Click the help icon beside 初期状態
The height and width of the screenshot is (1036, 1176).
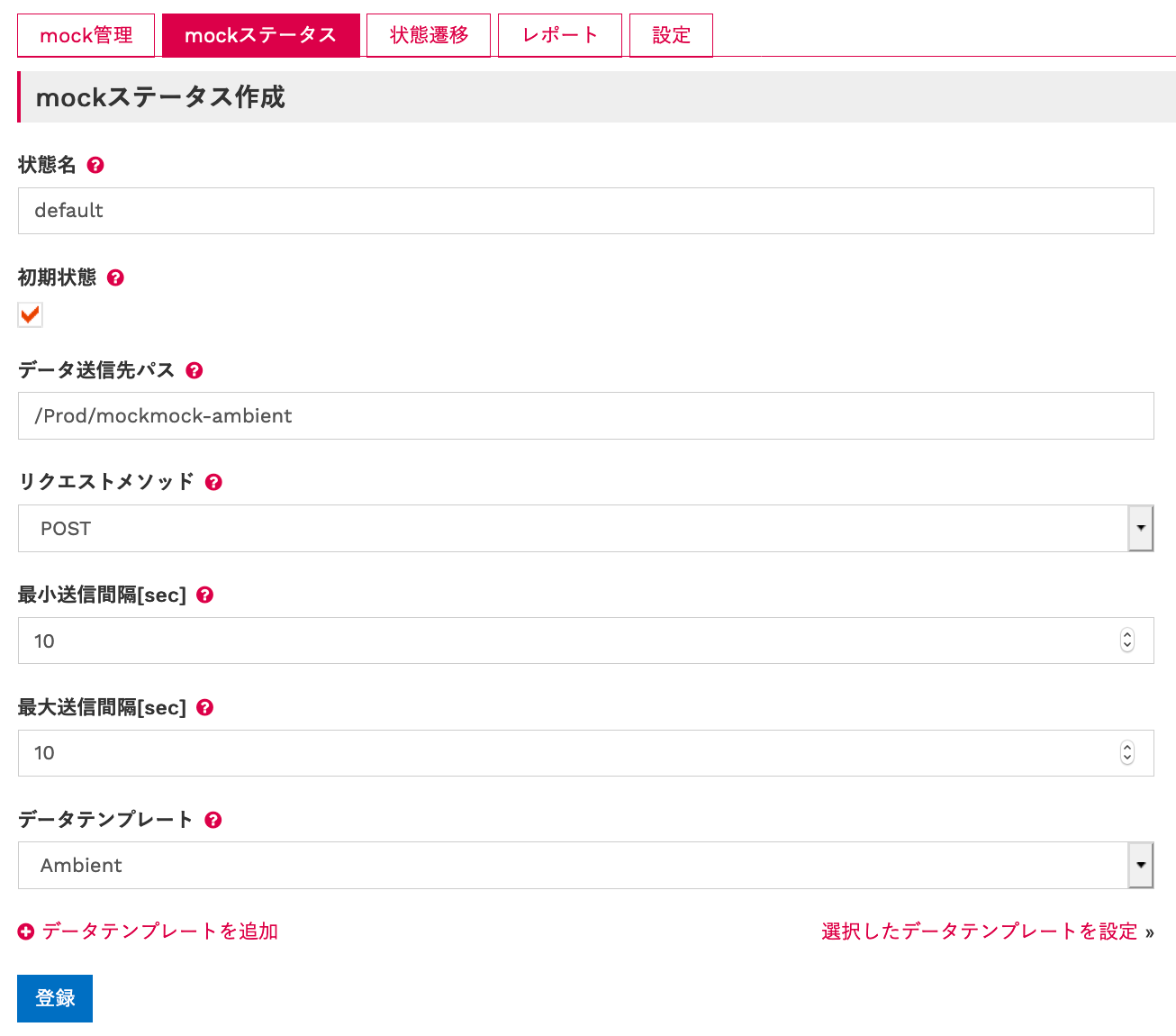pos(115,277)
